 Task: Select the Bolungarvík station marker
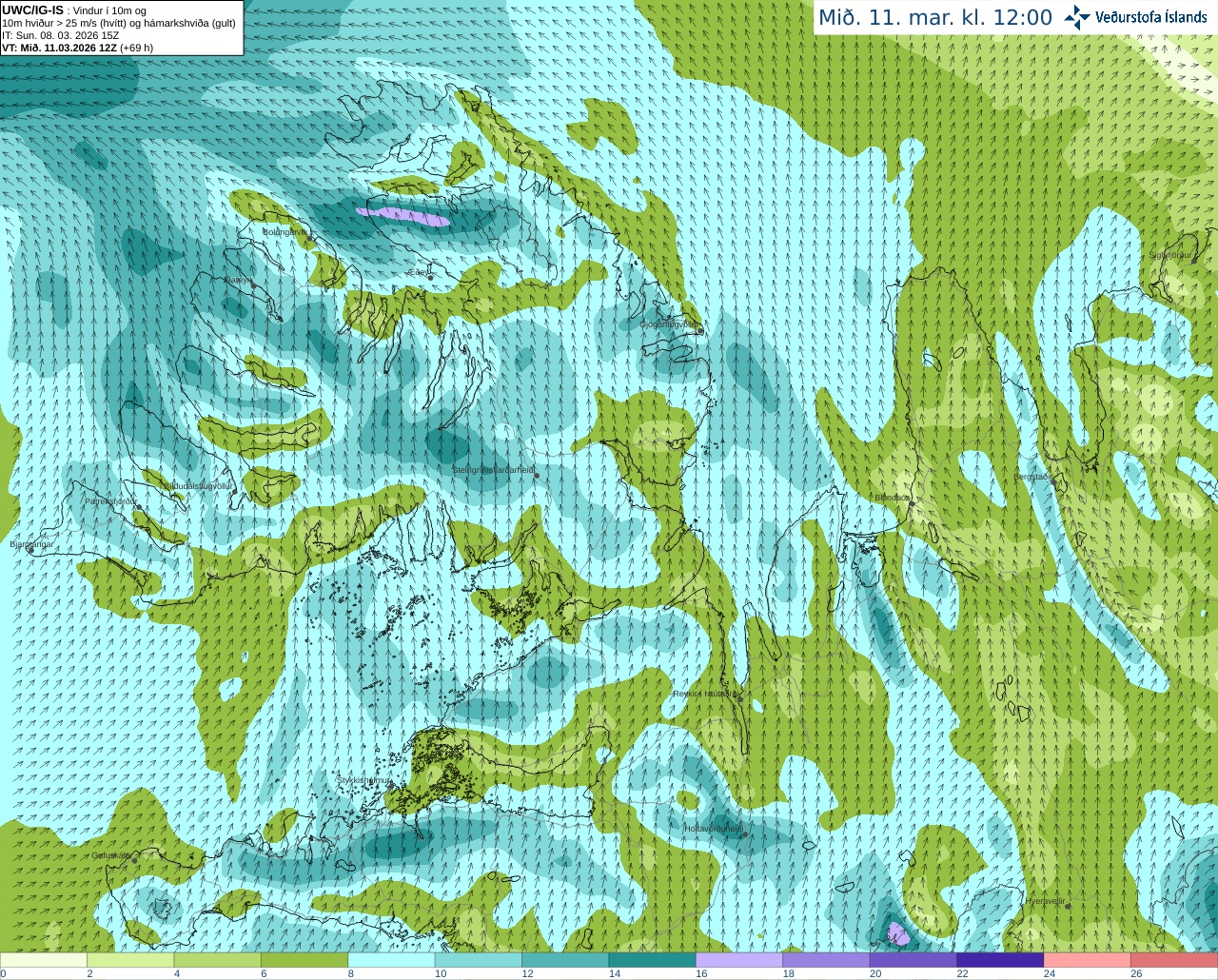click(308, 239)
